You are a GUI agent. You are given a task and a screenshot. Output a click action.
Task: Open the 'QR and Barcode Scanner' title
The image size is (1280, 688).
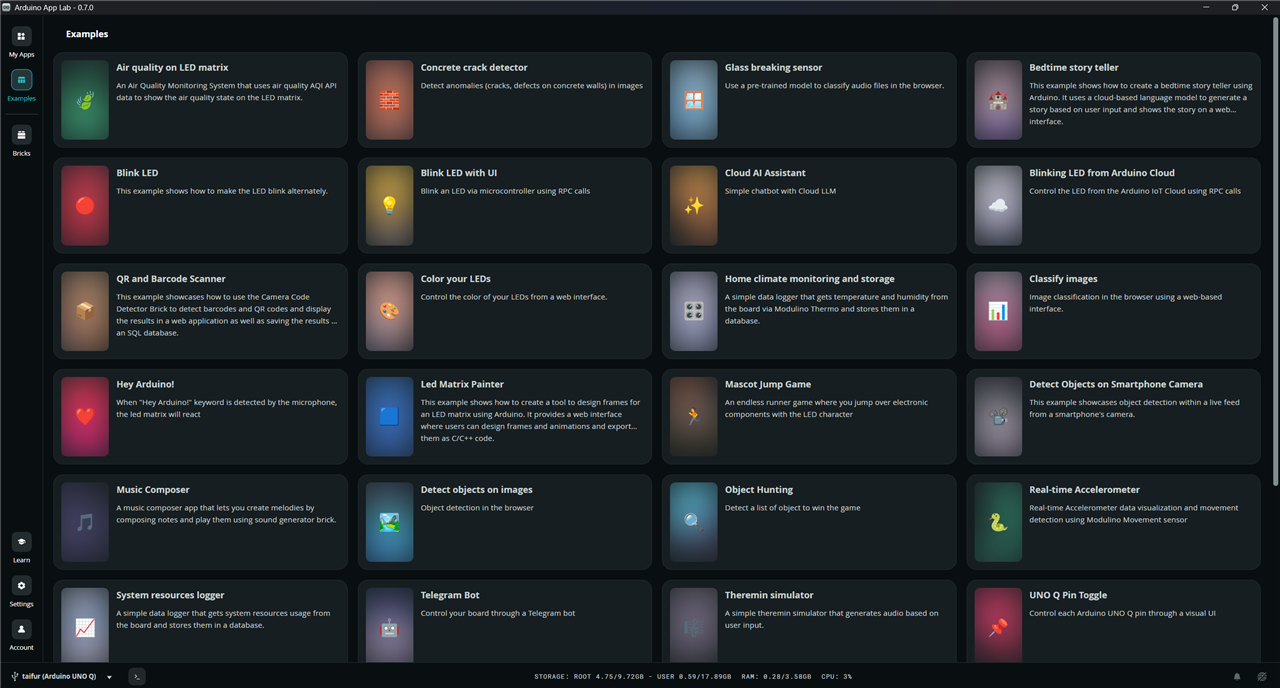click(x=171, y=279)
